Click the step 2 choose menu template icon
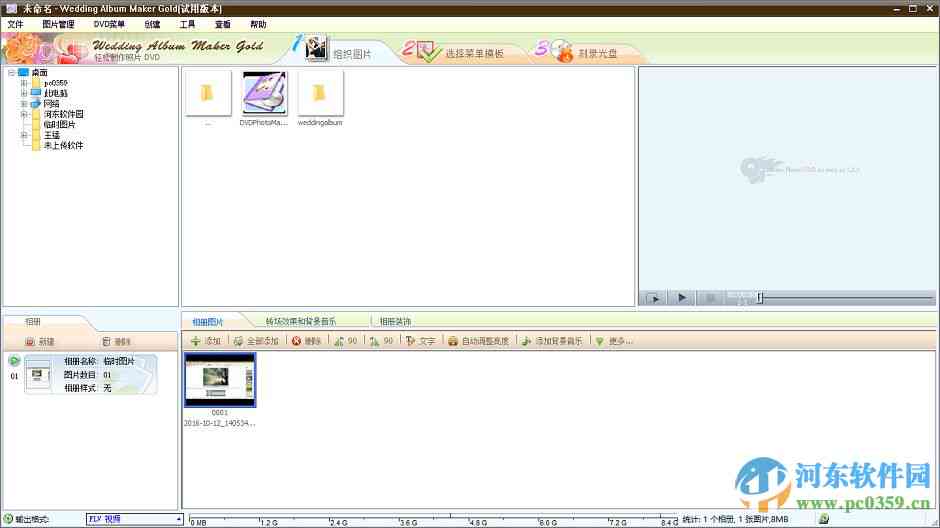The width and height of the screenshot is (940, 528). 428,52
